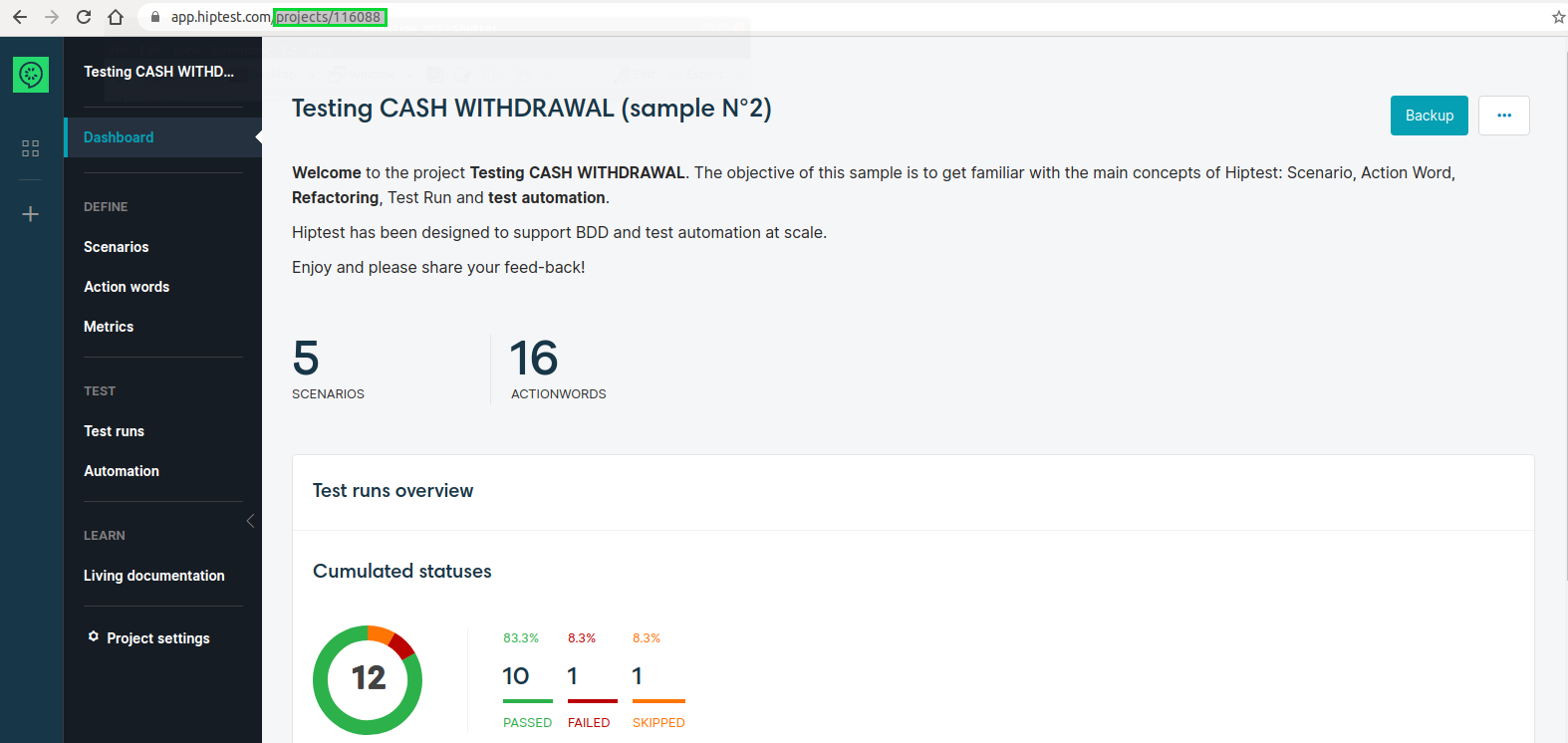The image size is (1568, 743).
Task: Click the Backup button
Action: tap(1429, 116)
